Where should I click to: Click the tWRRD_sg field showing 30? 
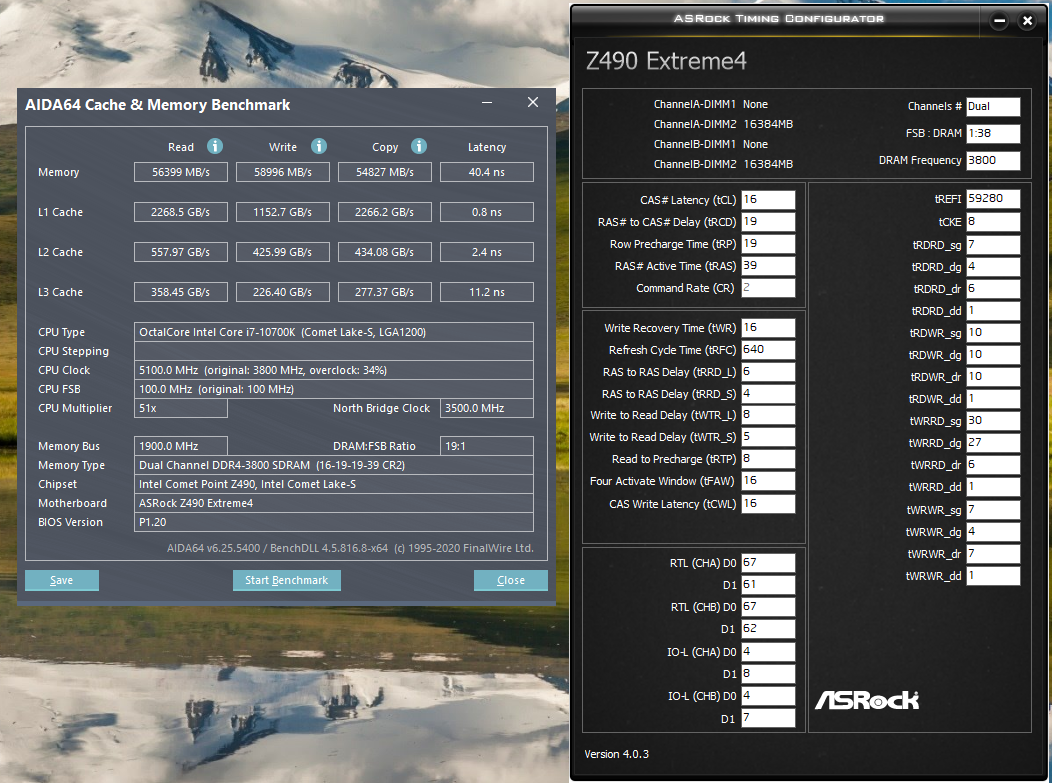(993, 421)
